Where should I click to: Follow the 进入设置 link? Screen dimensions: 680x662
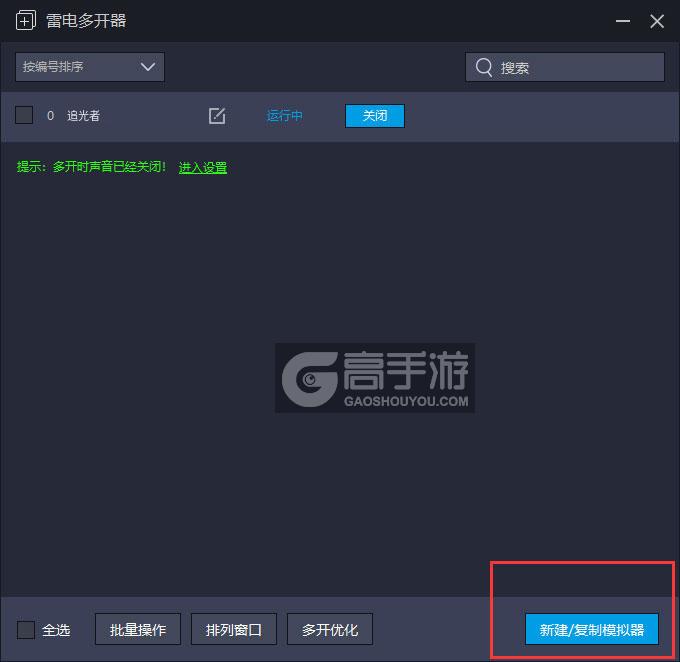click(203, 167)
